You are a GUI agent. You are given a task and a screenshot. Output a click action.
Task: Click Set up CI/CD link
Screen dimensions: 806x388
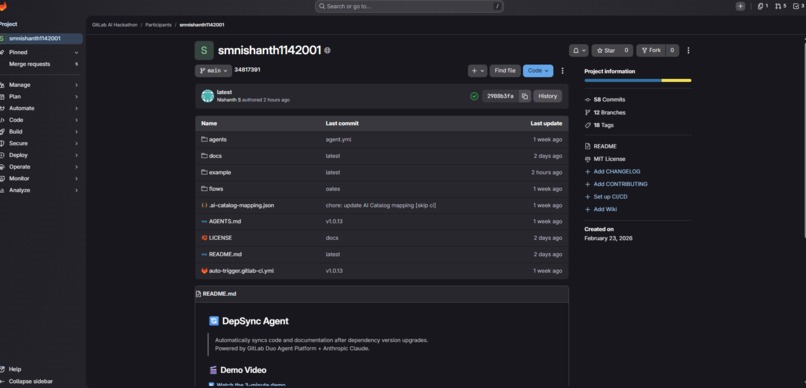pyautogui.click(x=610, y=197)
